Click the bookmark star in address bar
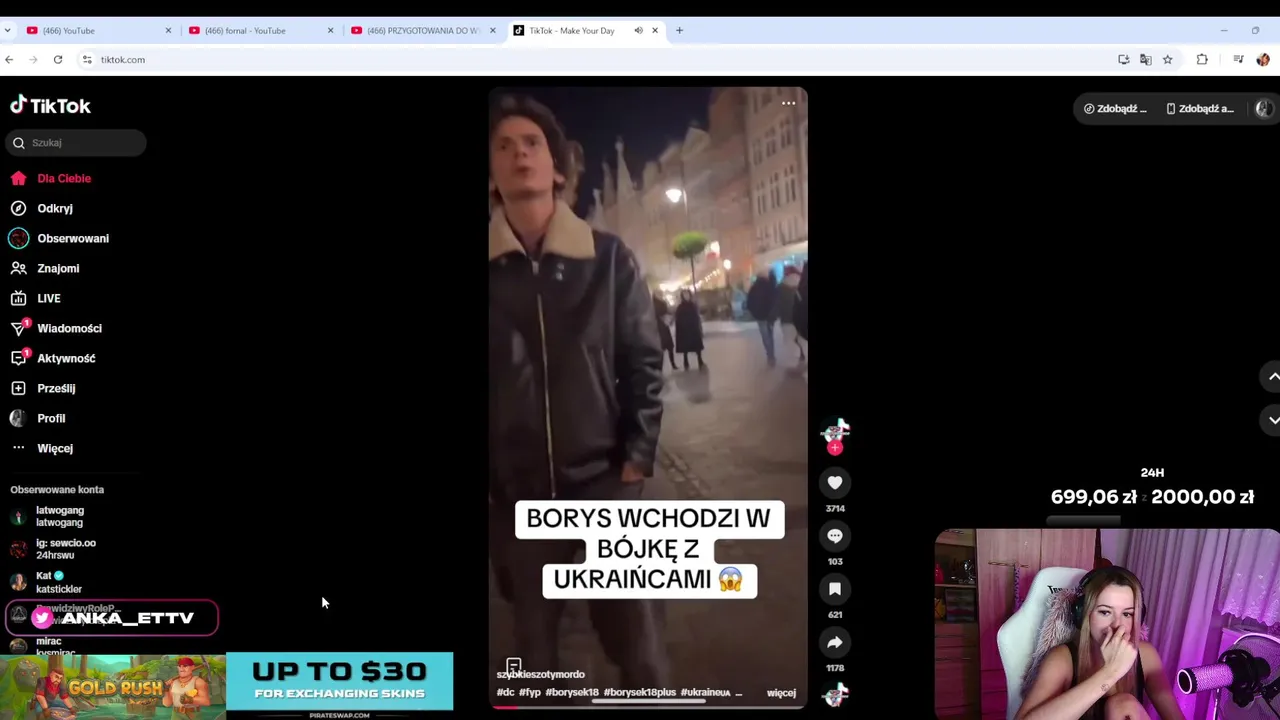Viewport: 1280px width, 720px height. tap(1167, 60)
